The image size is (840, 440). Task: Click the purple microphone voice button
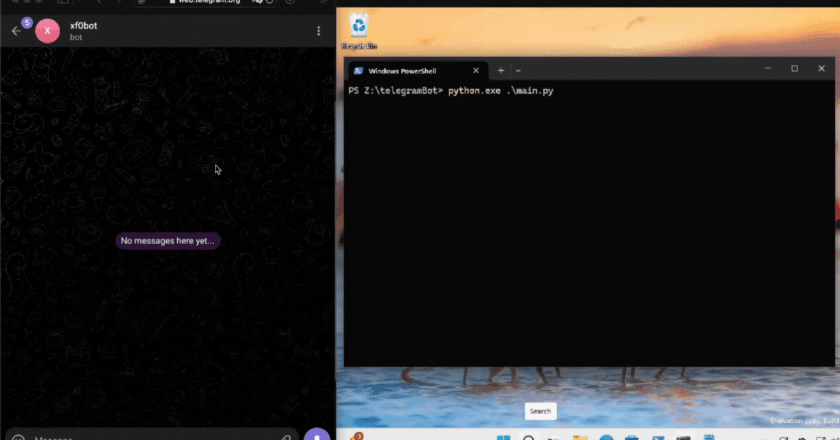[x=317, y=435]
